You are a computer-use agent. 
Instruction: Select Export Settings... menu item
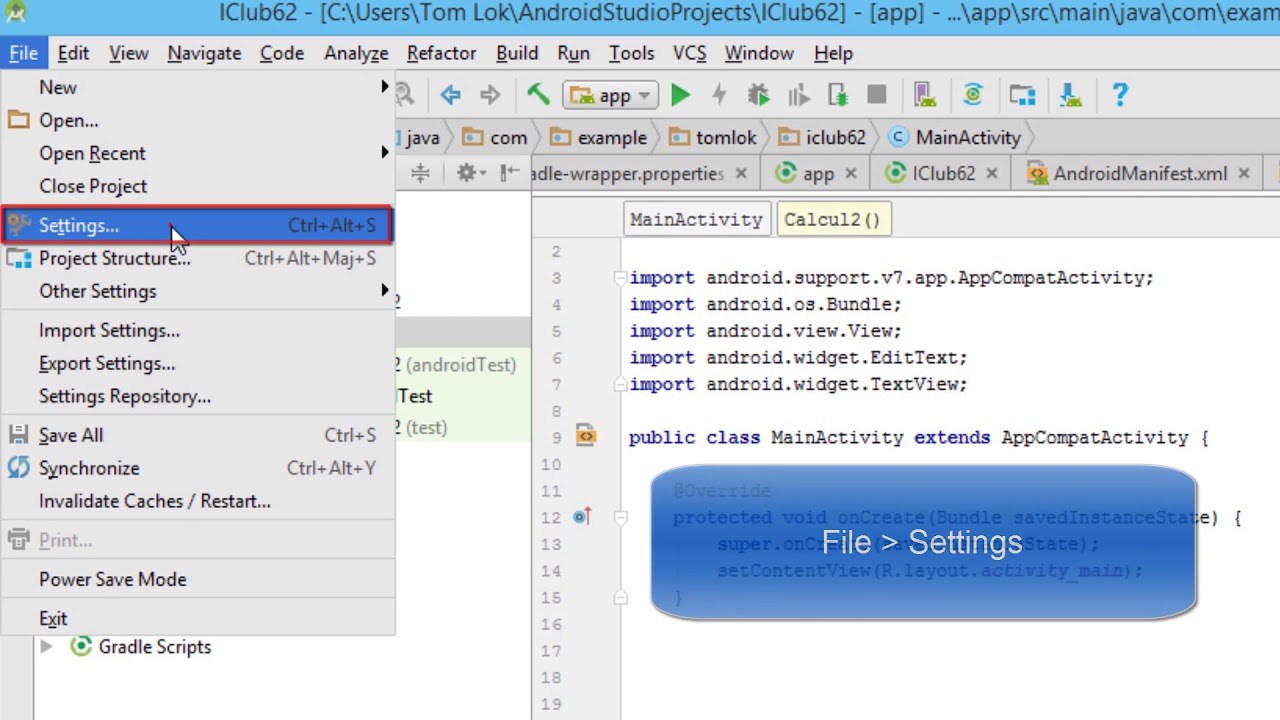pyautogui.click(x=197, y=363)
